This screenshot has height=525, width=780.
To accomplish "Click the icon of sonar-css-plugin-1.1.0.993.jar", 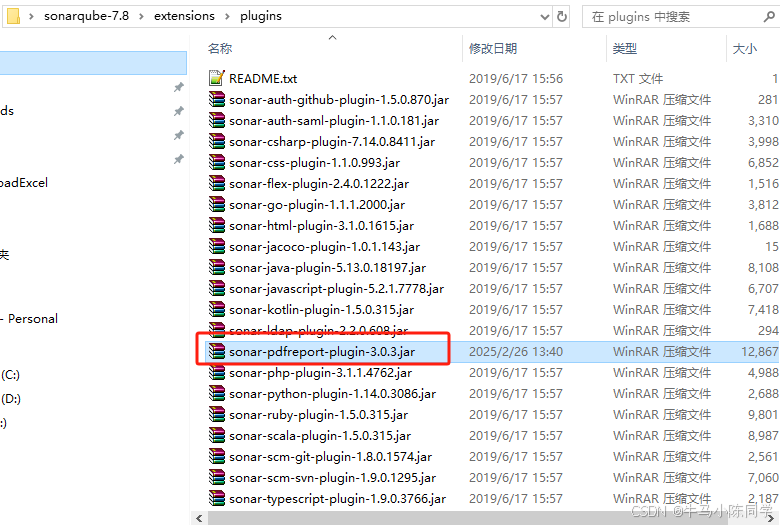I will point(216,162).
